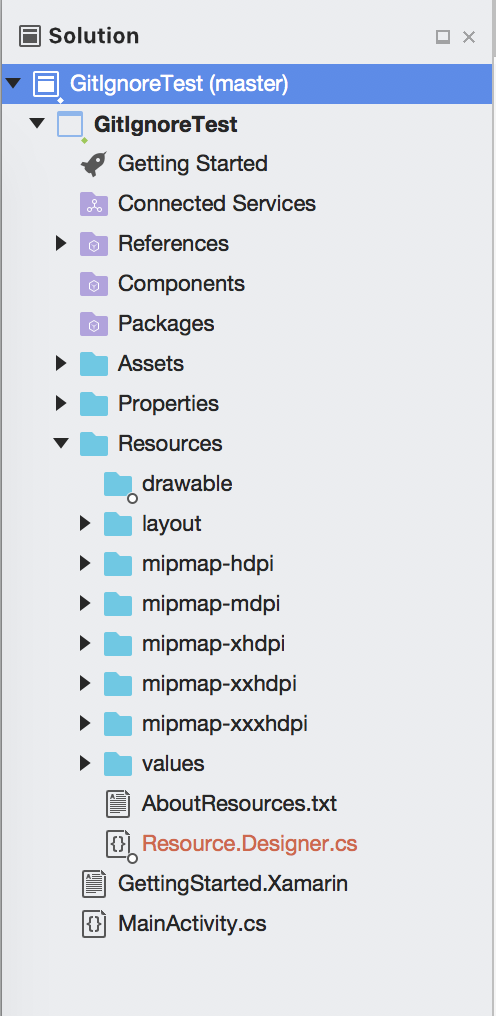496x1016 pixels.
Task: Expand the Assets folder
Action: (61, 364)
